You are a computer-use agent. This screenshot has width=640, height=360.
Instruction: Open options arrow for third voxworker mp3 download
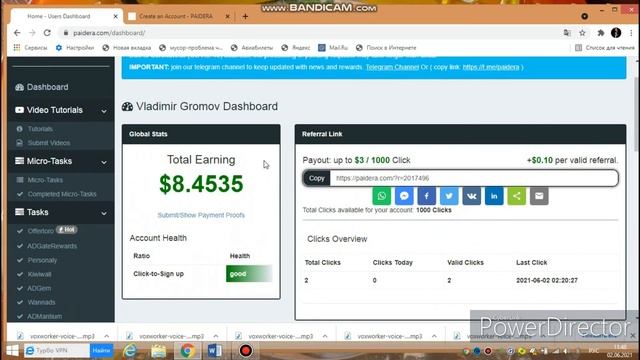click(x=325, y=336)
